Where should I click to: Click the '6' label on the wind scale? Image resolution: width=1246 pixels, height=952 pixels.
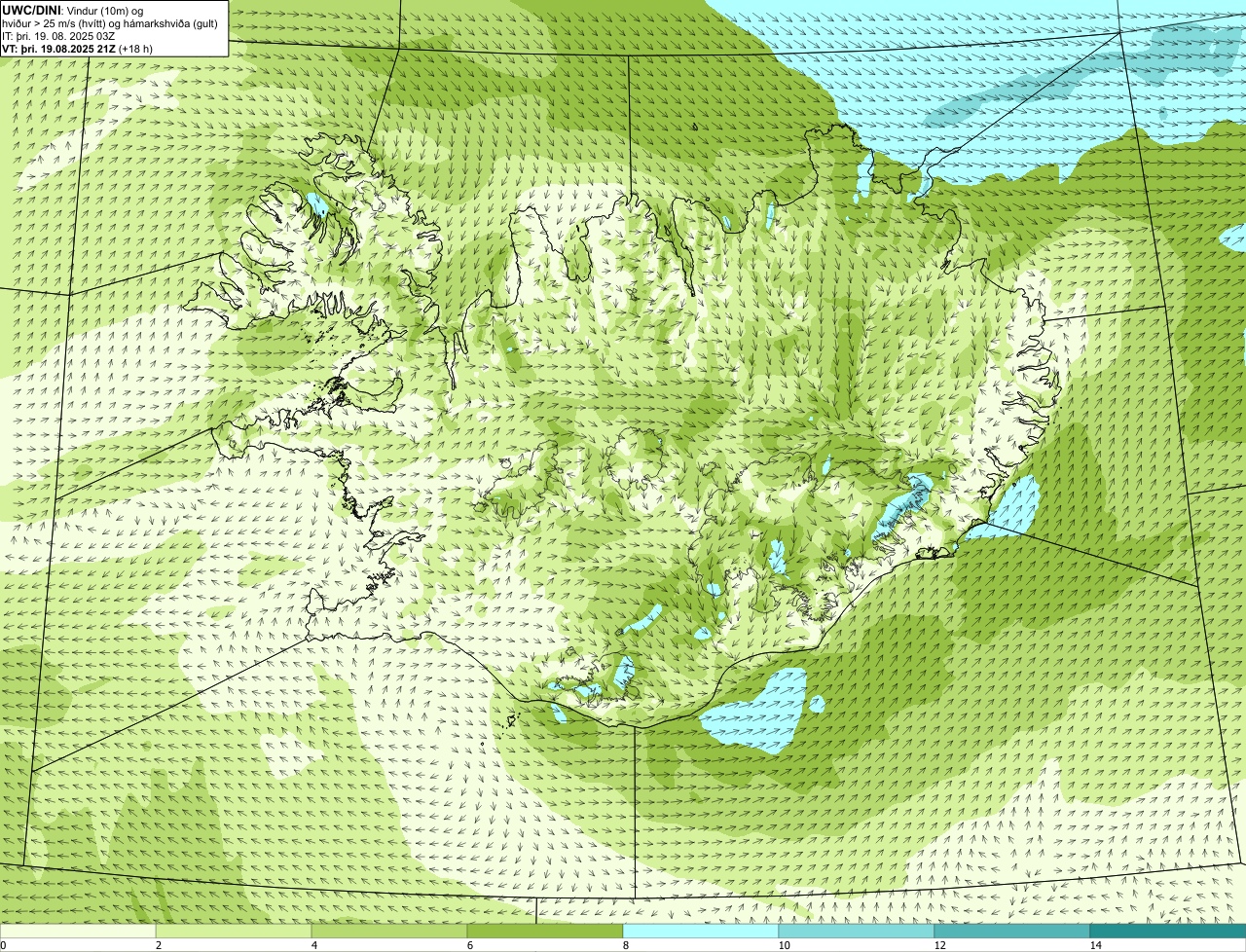(470, 945)
